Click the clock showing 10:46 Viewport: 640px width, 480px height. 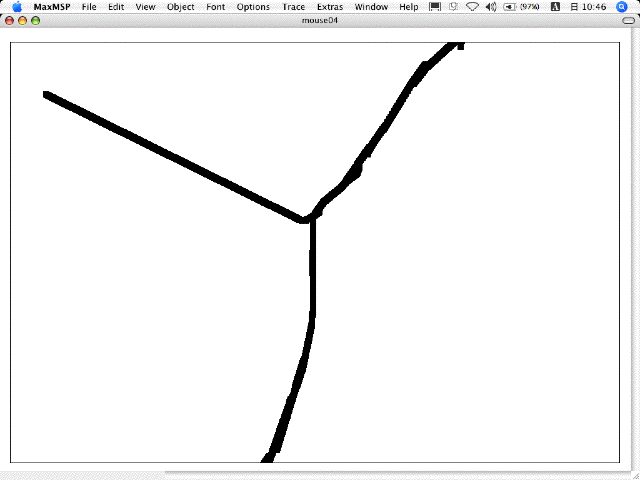point(588,7)
